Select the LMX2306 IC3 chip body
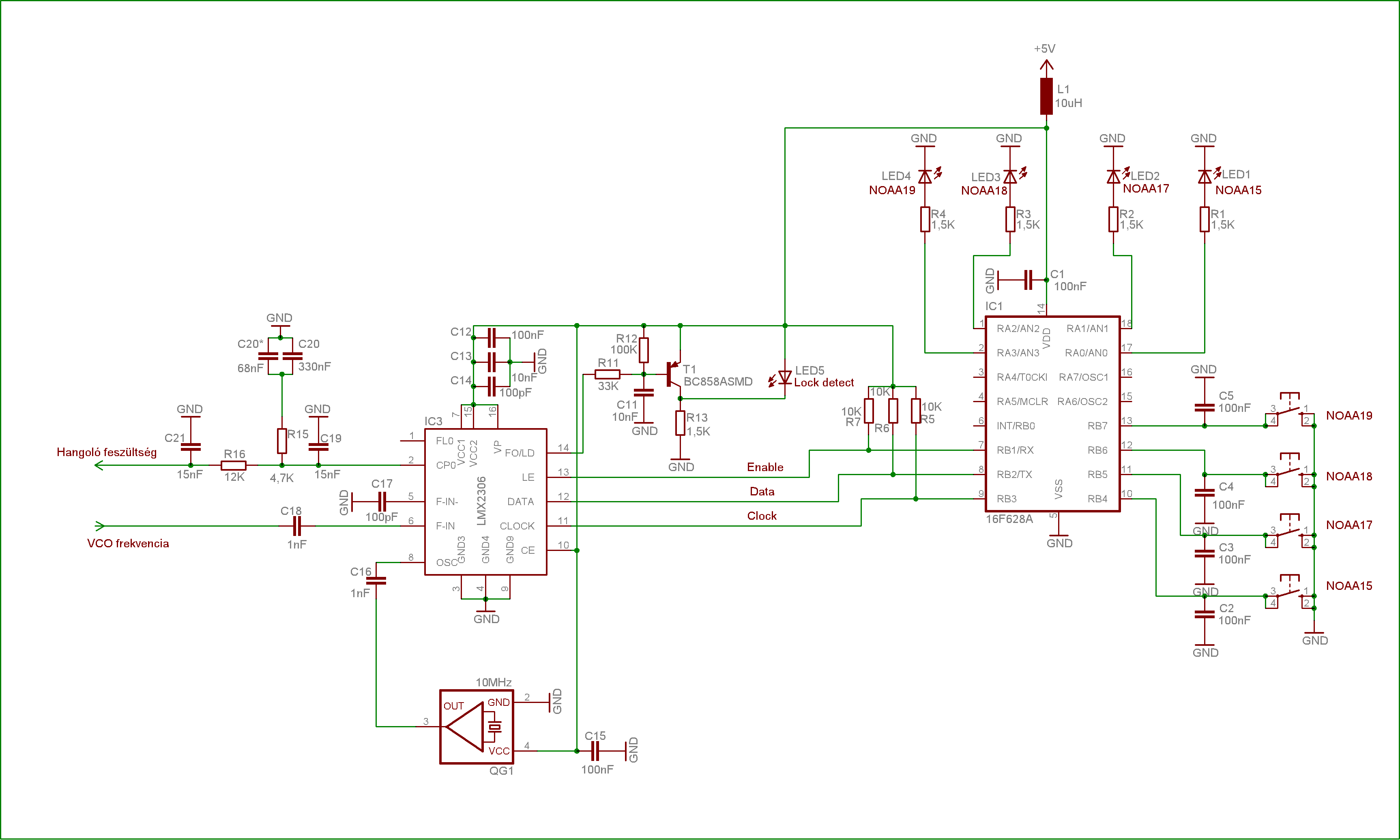Screen dimensions: 1400x840 pos(485,501)
